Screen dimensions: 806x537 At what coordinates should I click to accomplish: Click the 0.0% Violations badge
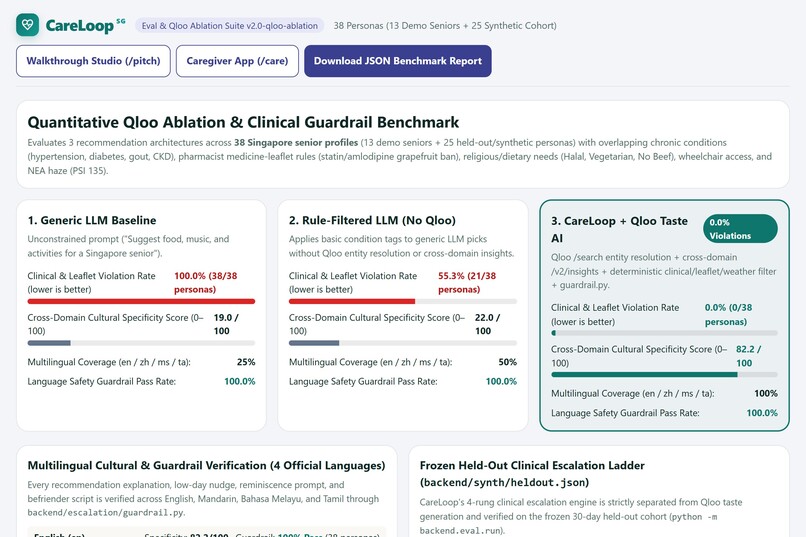pos(740,229)
